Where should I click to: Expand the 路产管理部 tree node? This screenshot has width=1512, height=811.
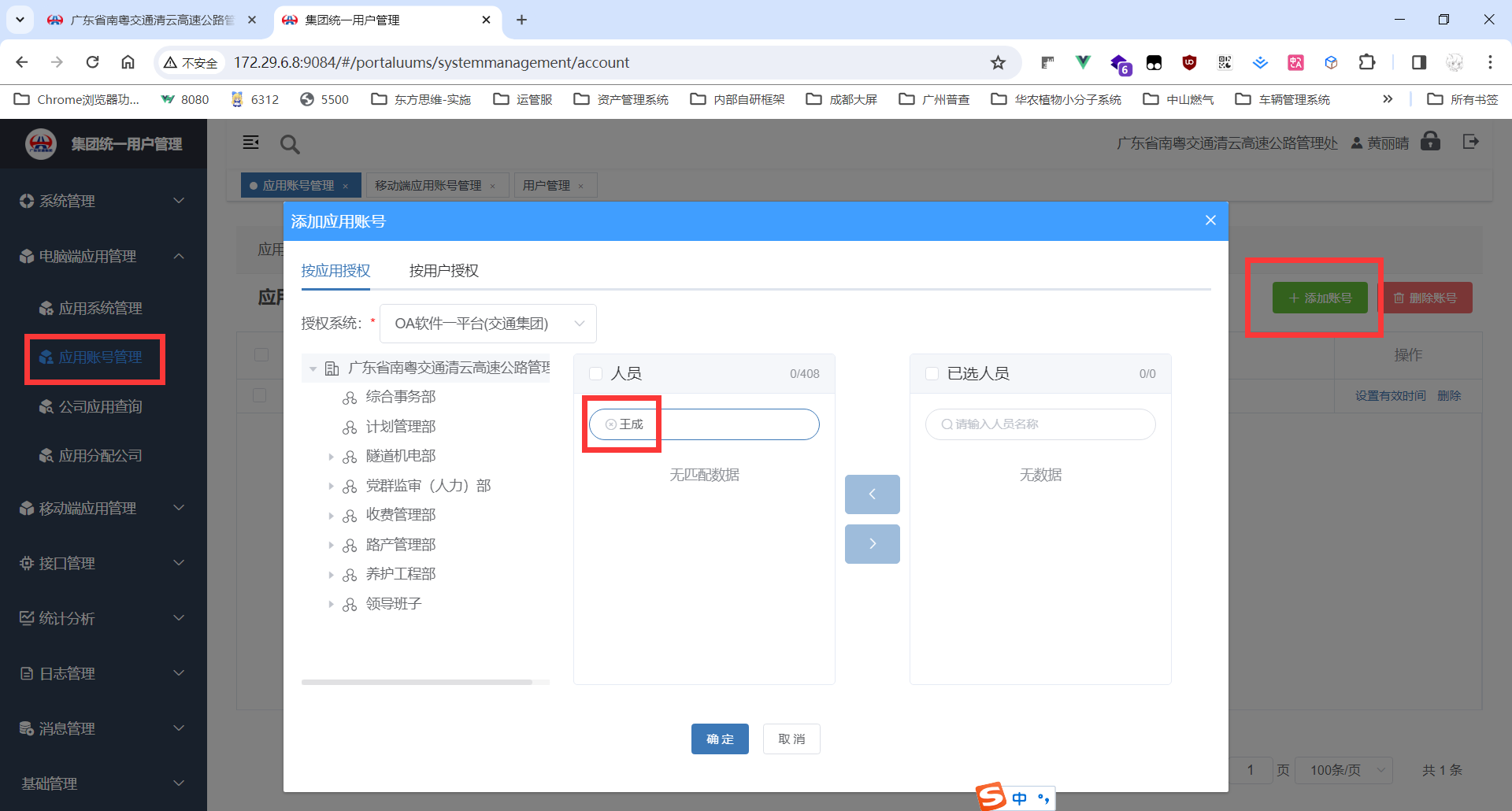point(331,545)
